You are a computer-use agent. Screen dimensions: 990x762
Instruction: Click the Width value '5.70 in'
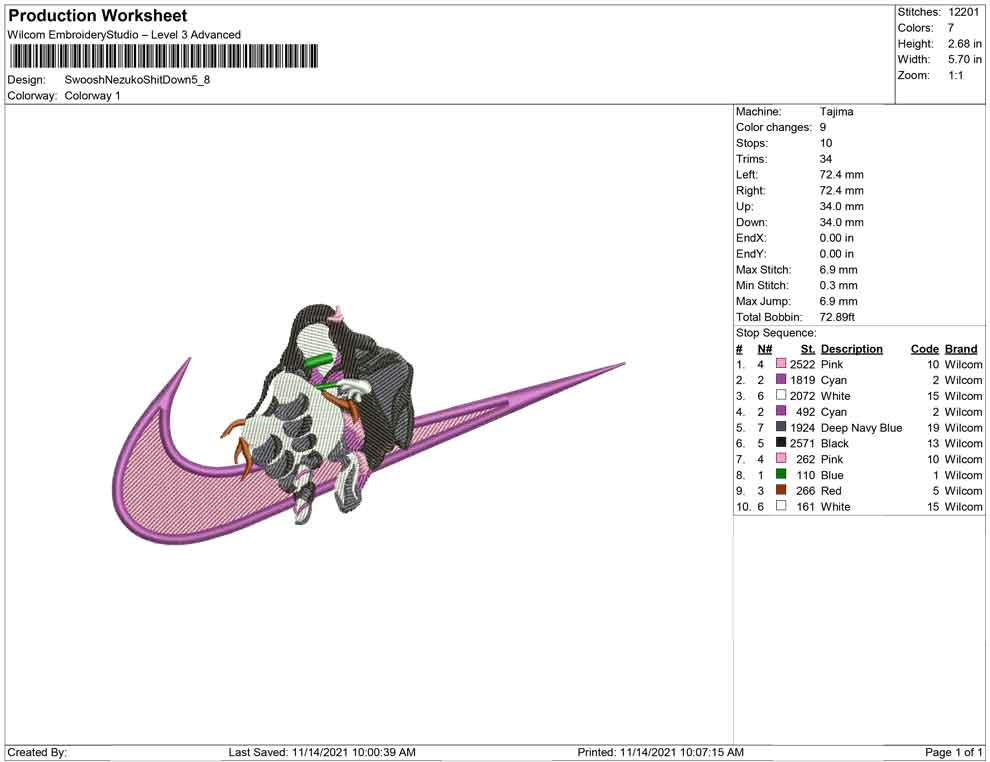point(964,59)
